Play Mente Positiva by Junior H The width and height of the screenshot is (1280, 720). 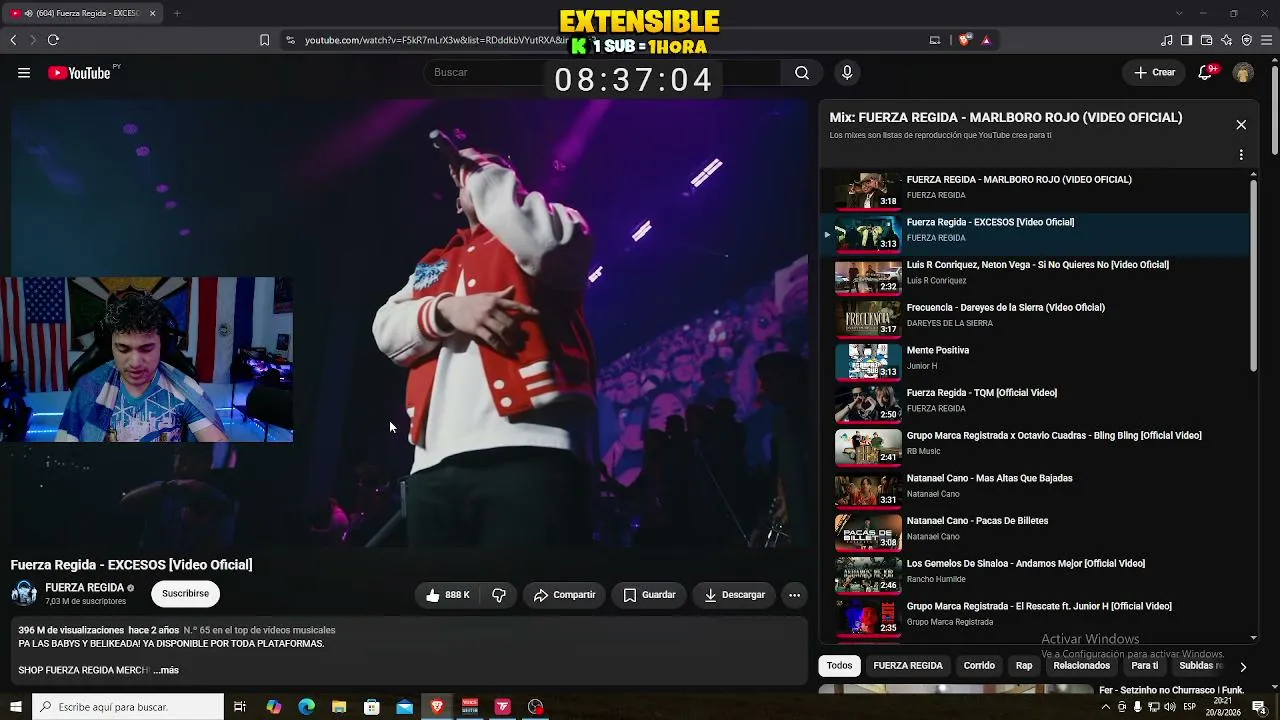(1035, 361)
